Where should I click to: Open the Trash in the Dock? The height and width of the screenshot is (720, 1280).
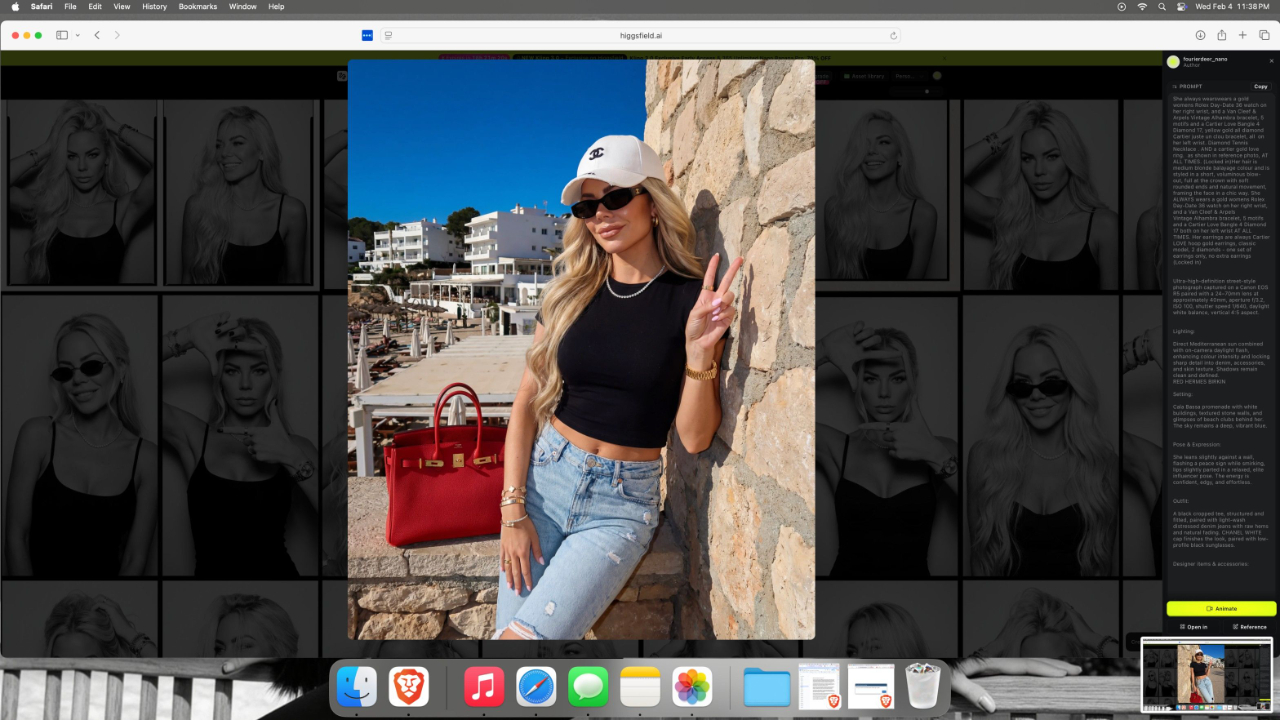[x=923, y=687]
